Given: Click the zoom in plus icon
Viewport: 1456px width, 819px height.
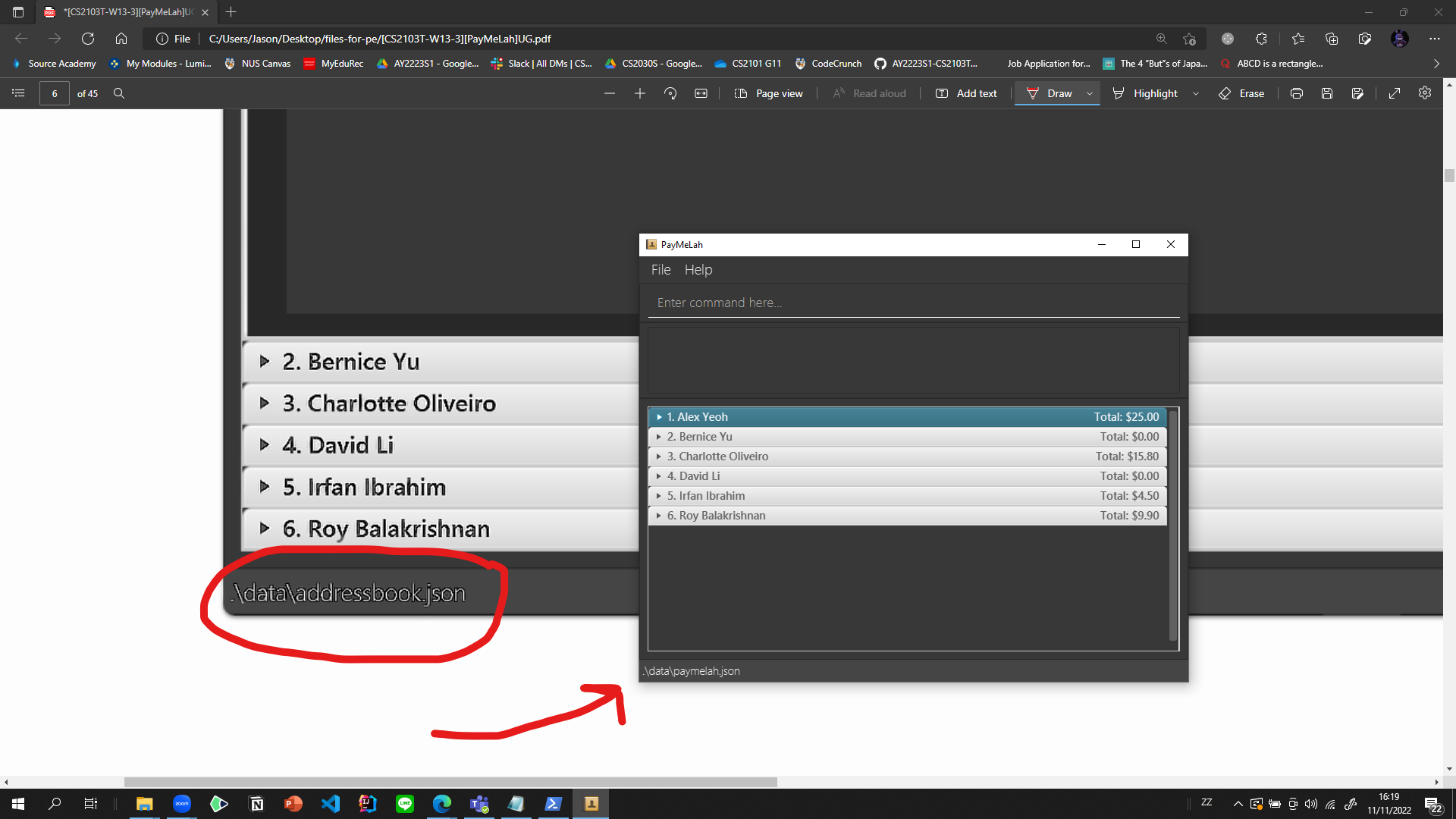Looking at the screenshot, I should [639, 93].
